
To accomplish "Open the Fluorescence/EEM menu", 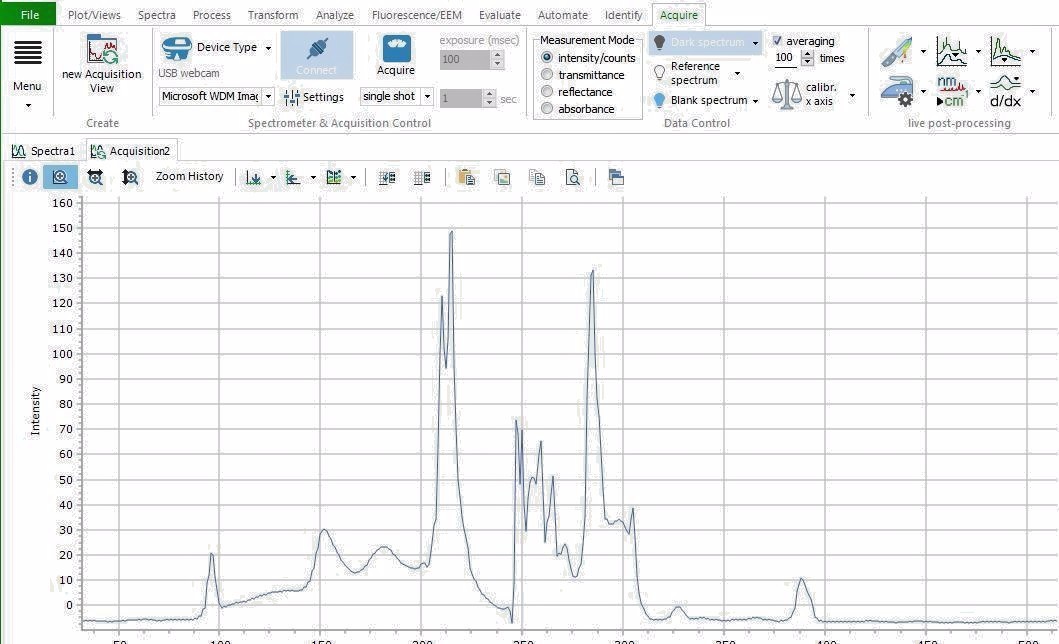I will [x=416, y=14].
